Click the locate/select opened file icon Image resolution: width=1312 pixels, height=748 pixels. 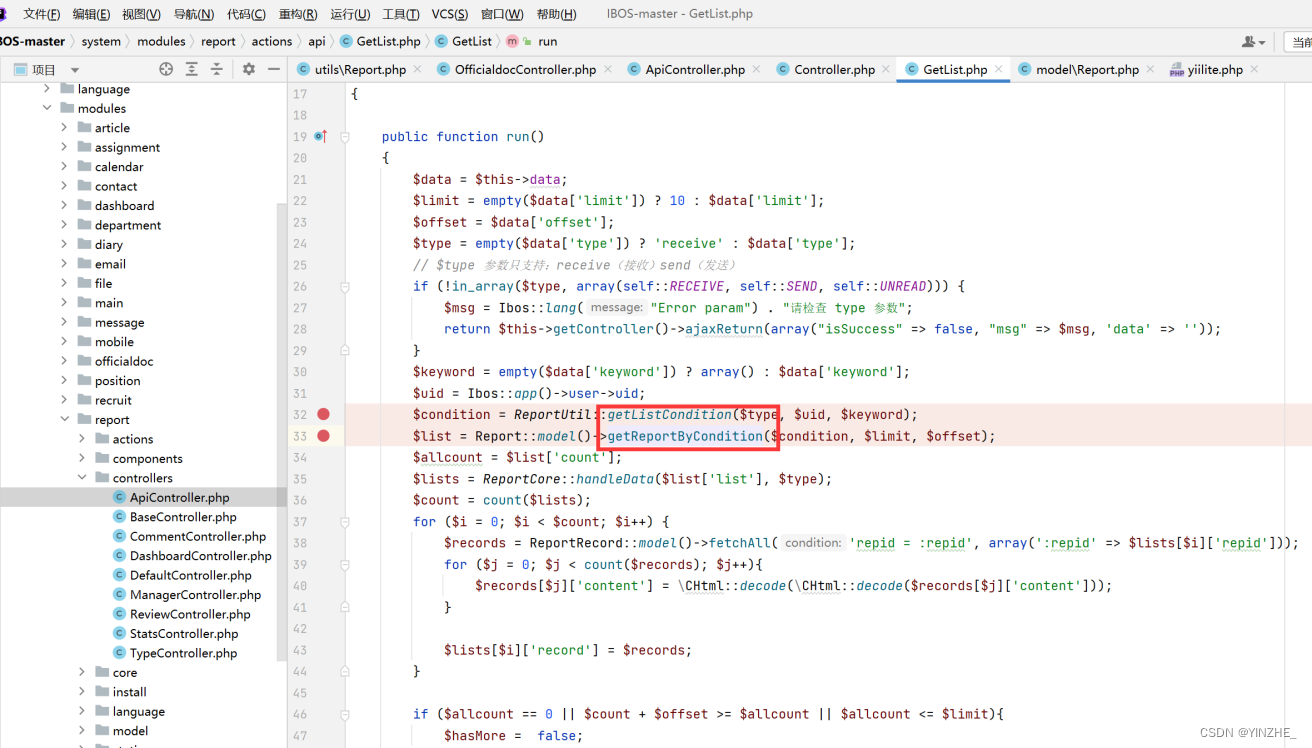(166, 69)
